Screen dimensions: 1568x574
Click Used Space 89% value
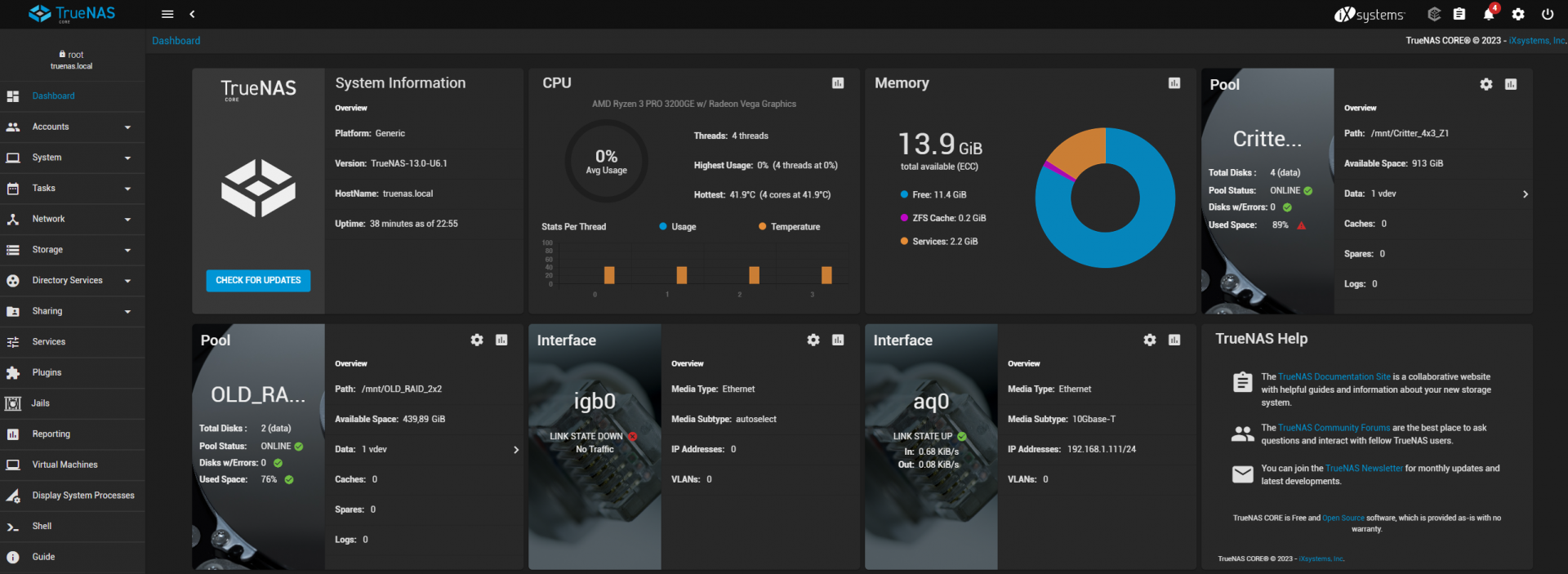[1280, 225]
